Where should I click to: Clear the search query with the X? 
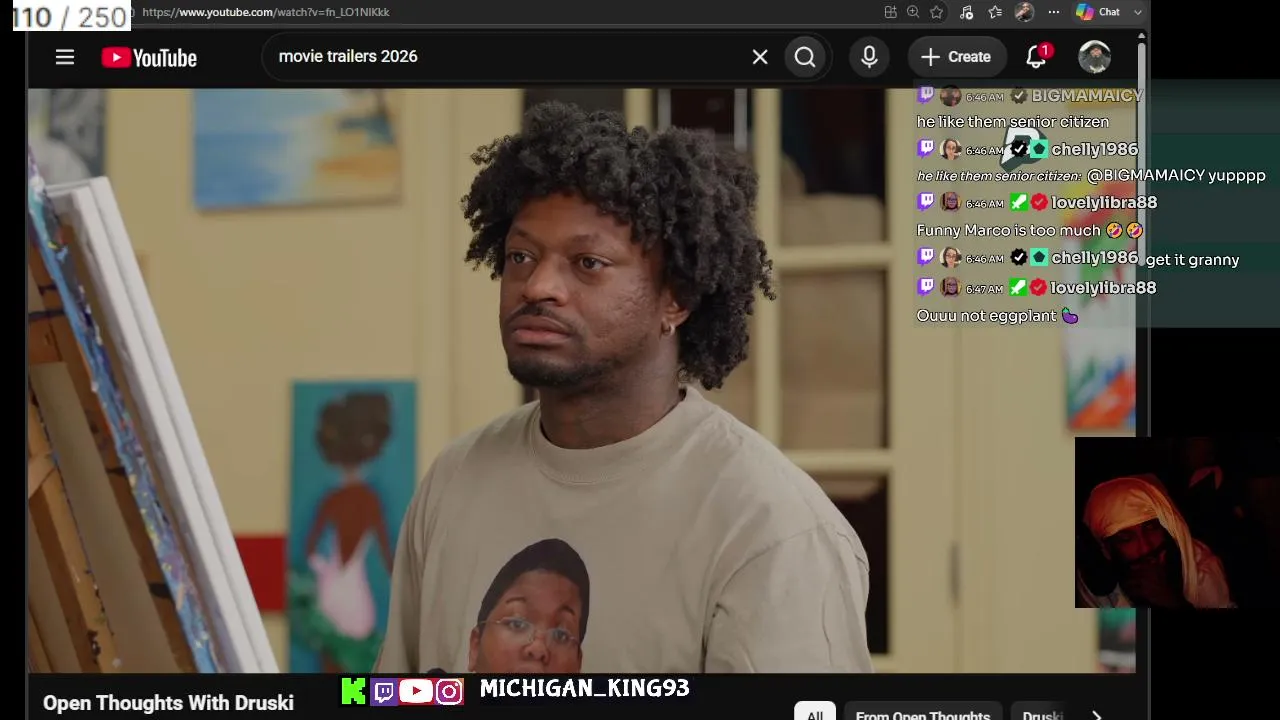760,57
